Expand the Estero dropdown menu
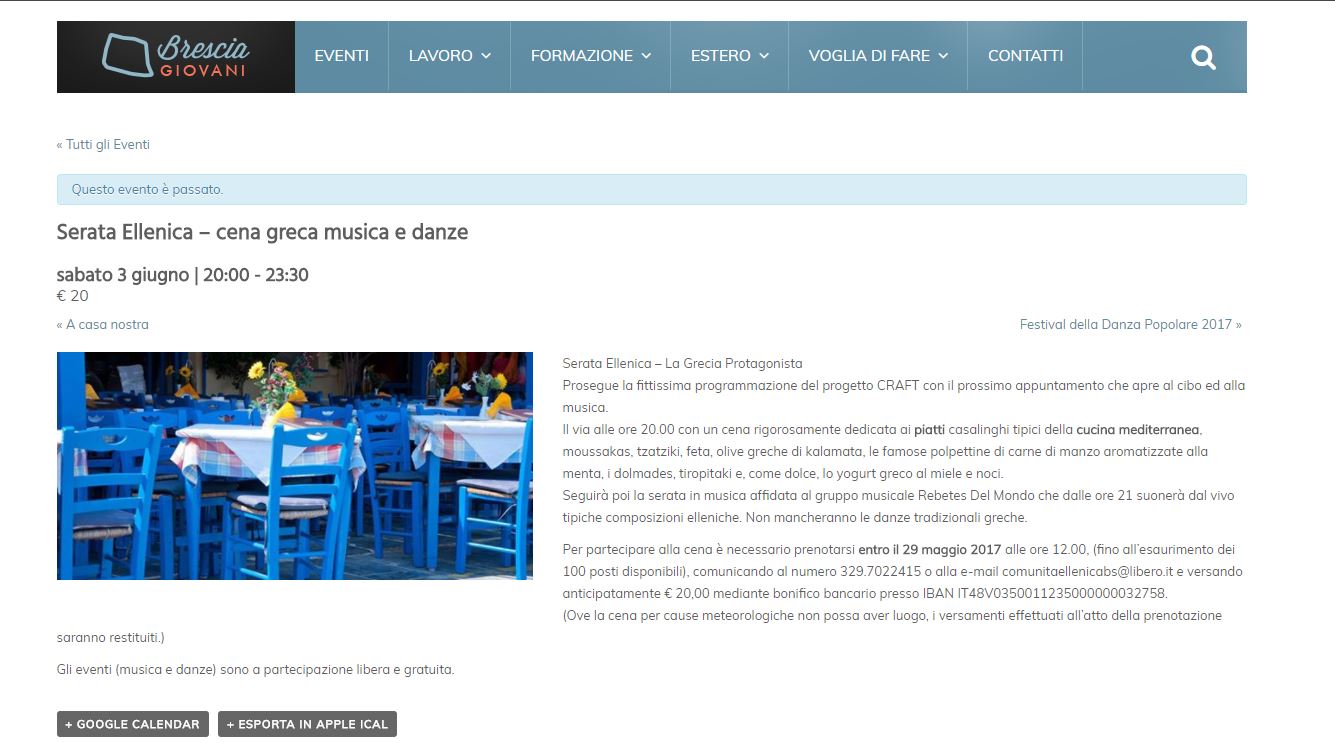This screenshot has width=1335, height=743. (730, 56)
